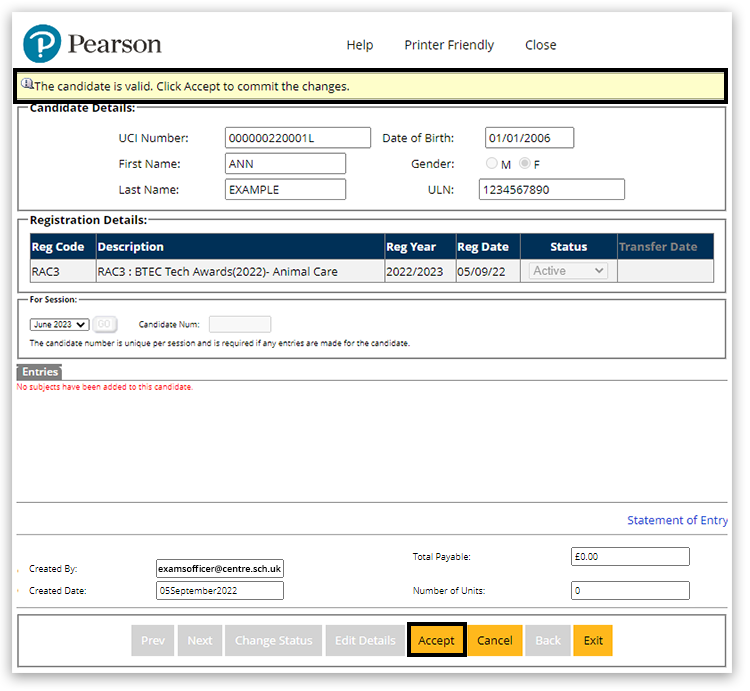Click Printer Friendly in the top menu

[449, 45]
